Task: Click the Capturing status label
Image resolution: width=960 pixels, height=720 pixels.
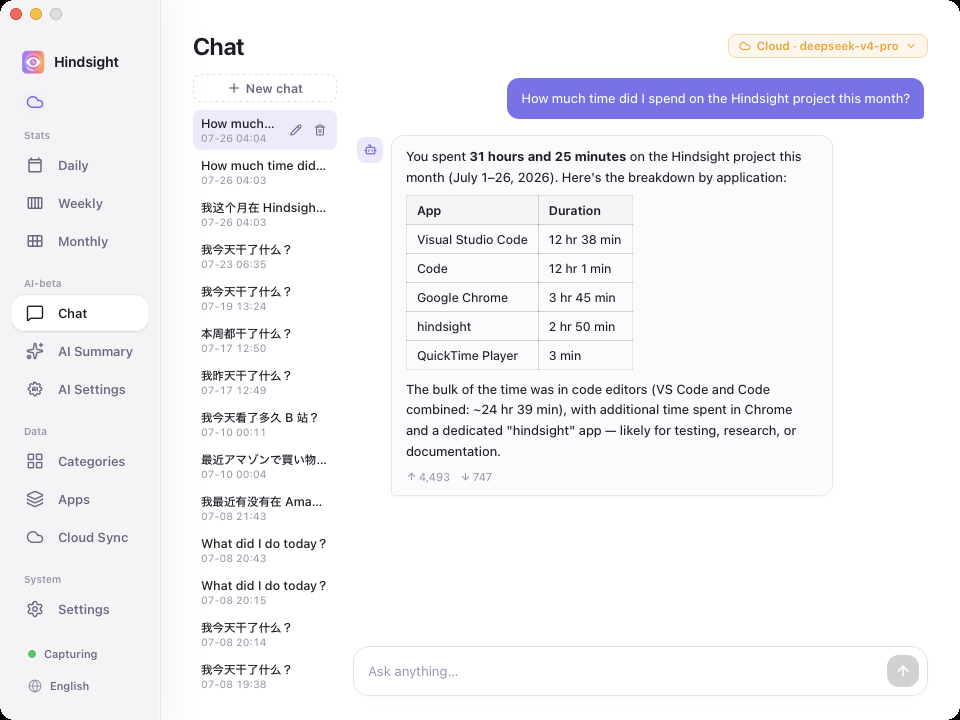Action: [70, 654]
